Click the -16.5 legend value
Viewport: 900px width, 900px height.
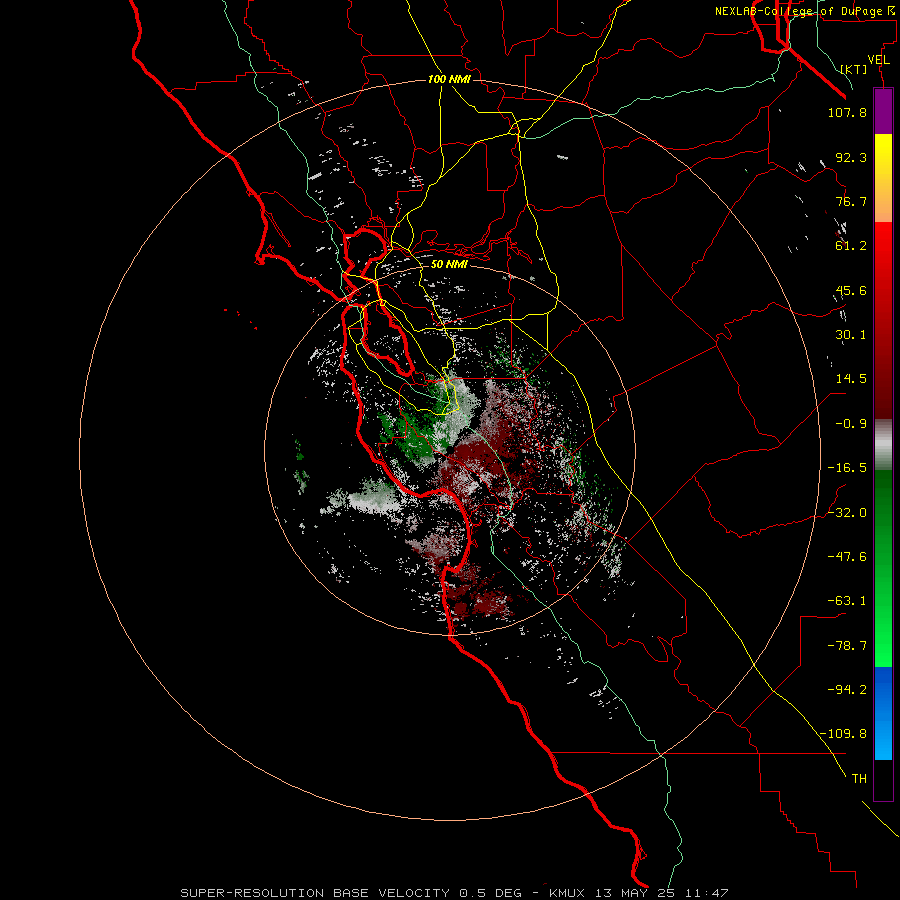(x=847, y=468)
